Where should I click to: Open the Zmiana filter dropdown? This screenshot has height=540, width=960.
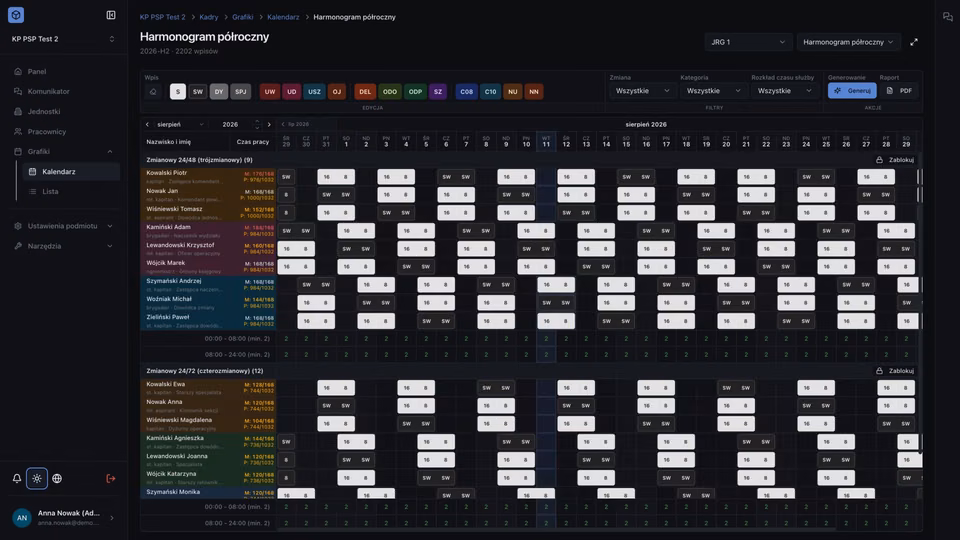click(642, 91)
